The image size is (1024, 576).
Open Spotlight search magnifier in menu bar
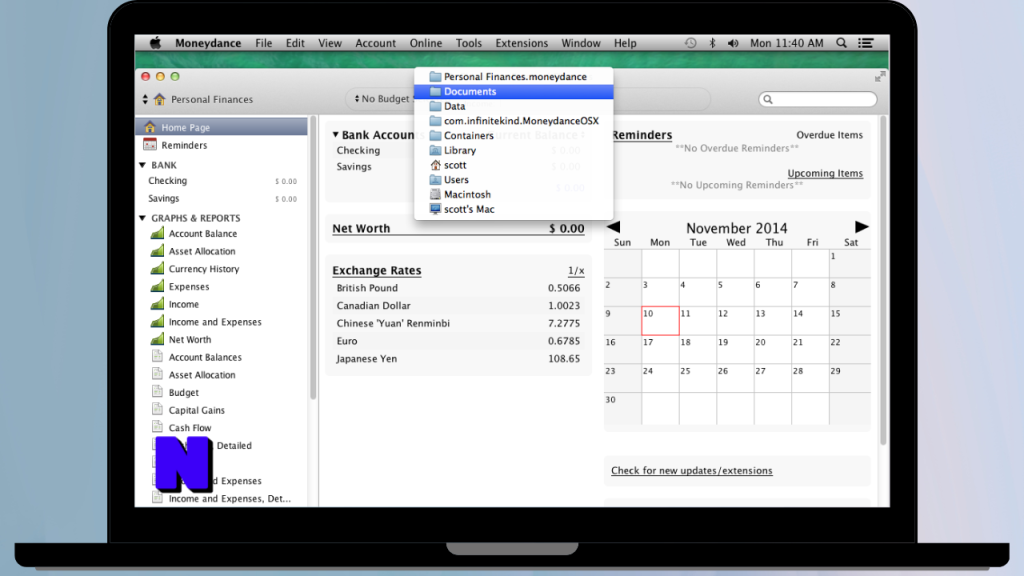point(841,43)
